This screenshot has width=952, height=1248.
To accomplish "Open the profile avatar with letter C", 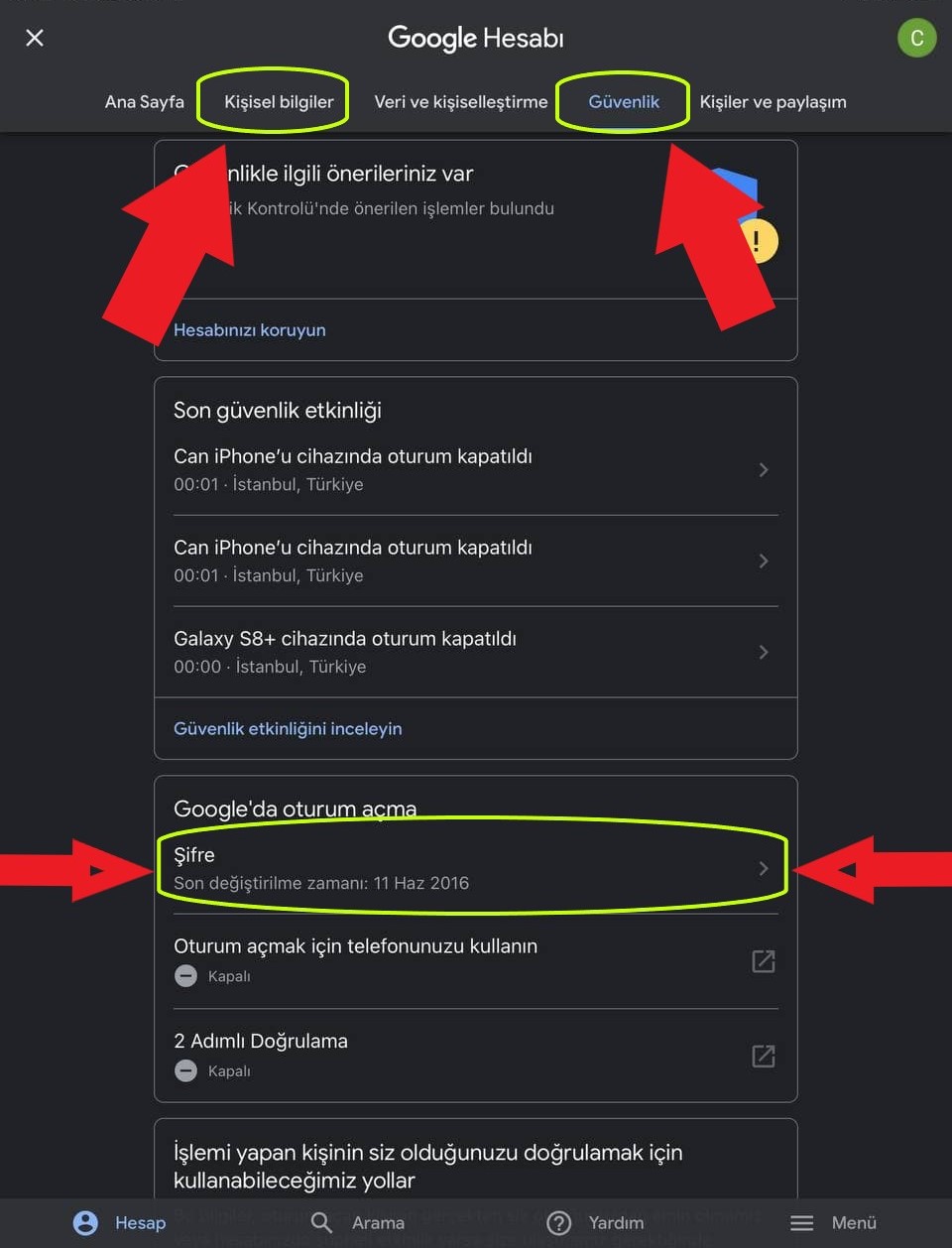I will [916, 38].
